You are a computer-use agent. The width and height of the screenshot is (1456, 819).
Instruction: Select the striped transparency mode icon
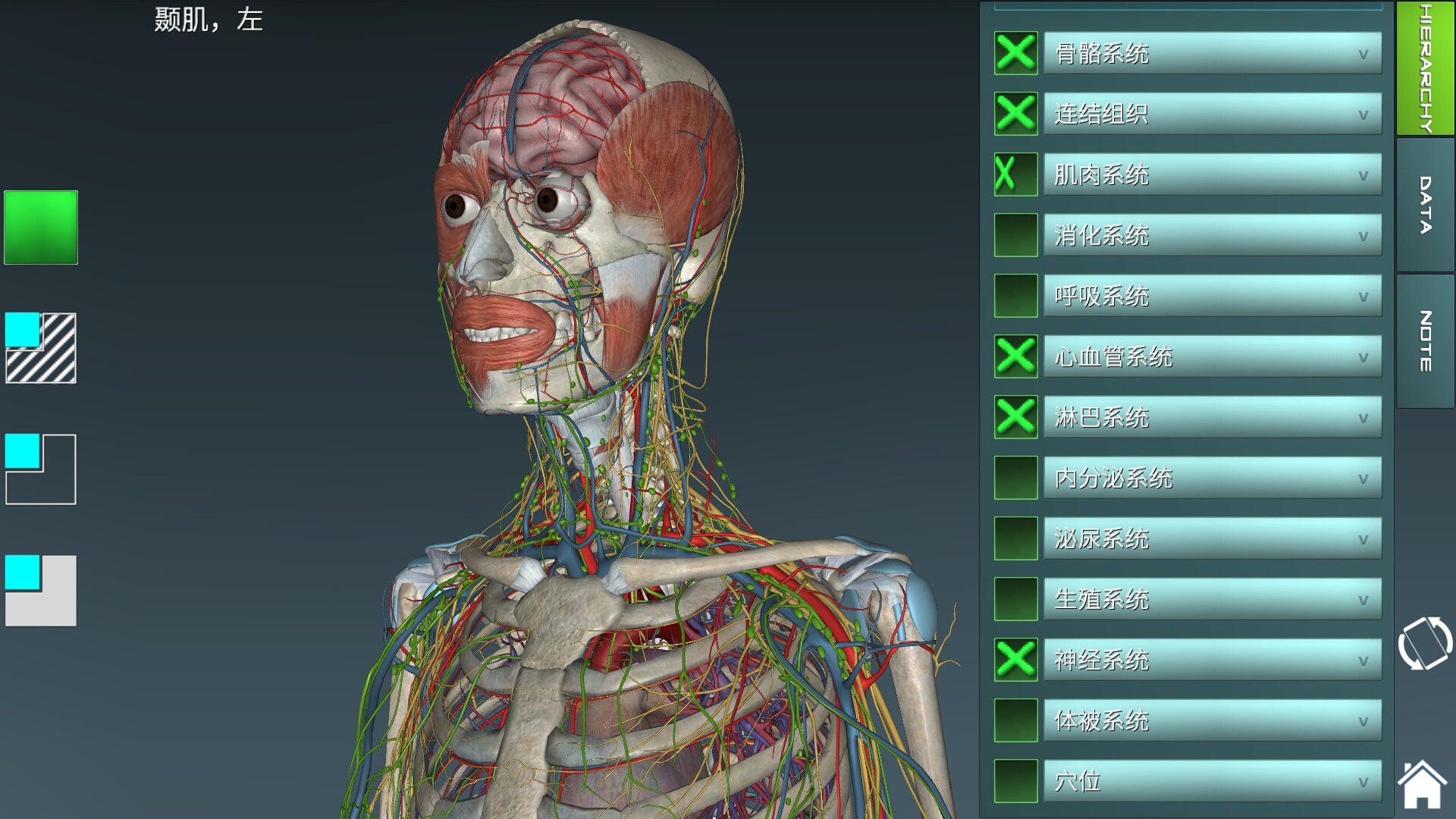tap(41, 348)
